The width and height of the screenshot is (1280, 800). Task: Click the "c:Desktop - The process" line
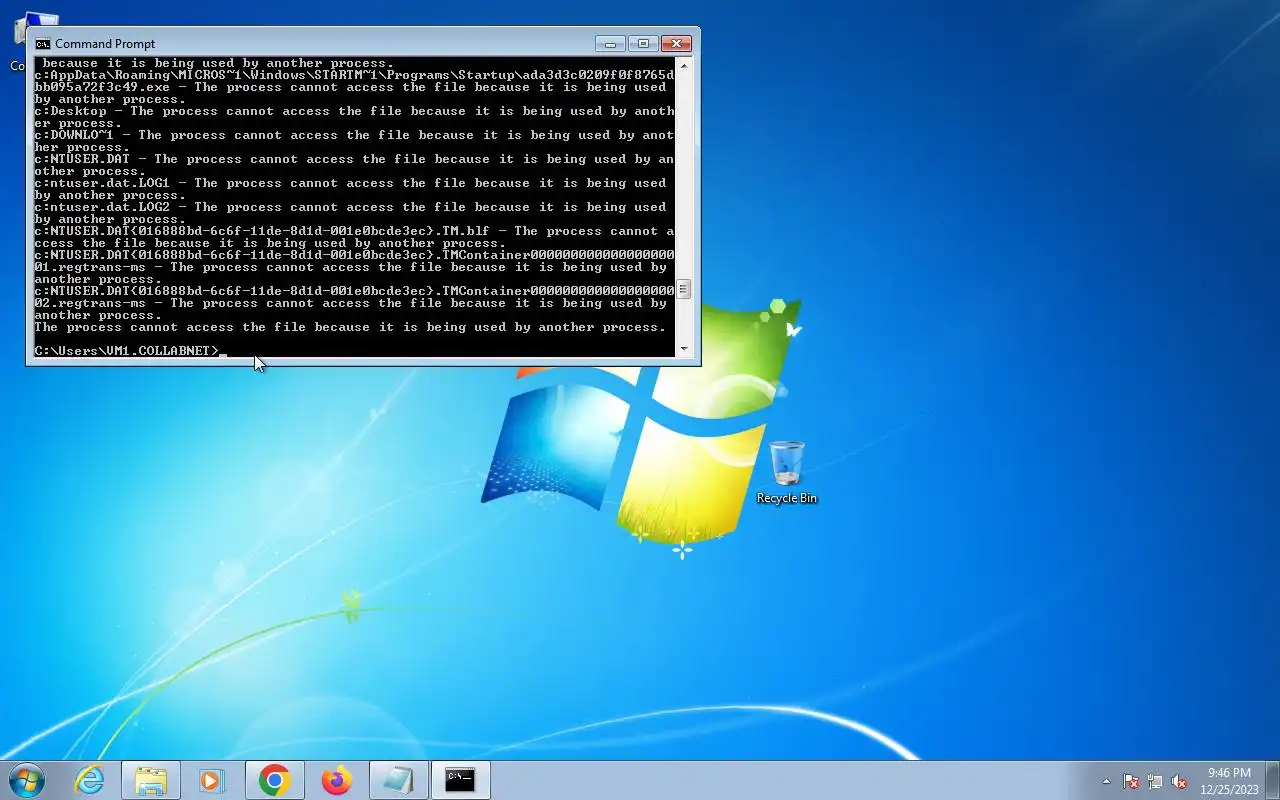354,111
